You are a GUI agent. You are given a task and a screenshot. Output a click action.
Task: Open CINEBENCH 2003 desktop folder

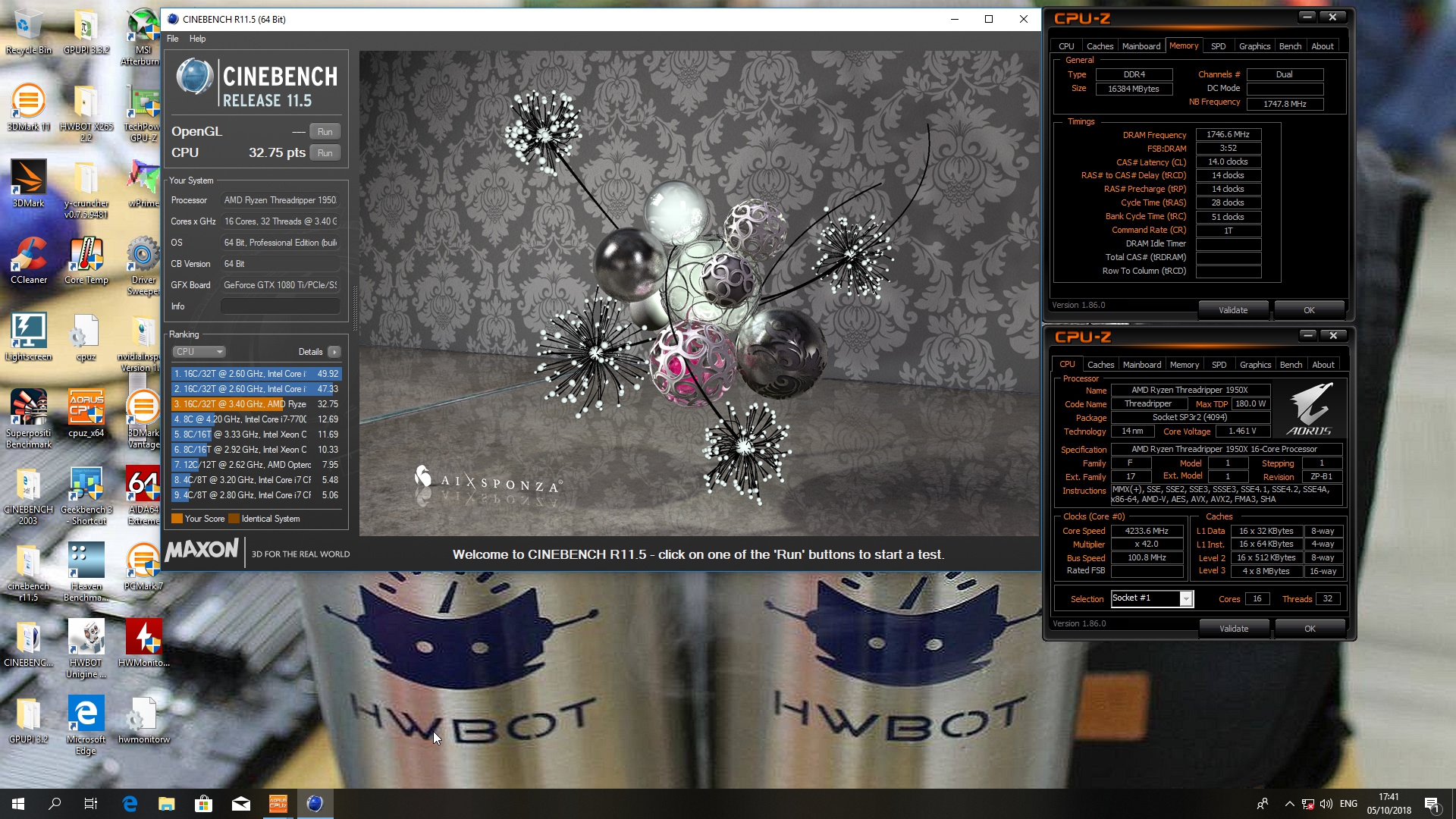(28, 496)
